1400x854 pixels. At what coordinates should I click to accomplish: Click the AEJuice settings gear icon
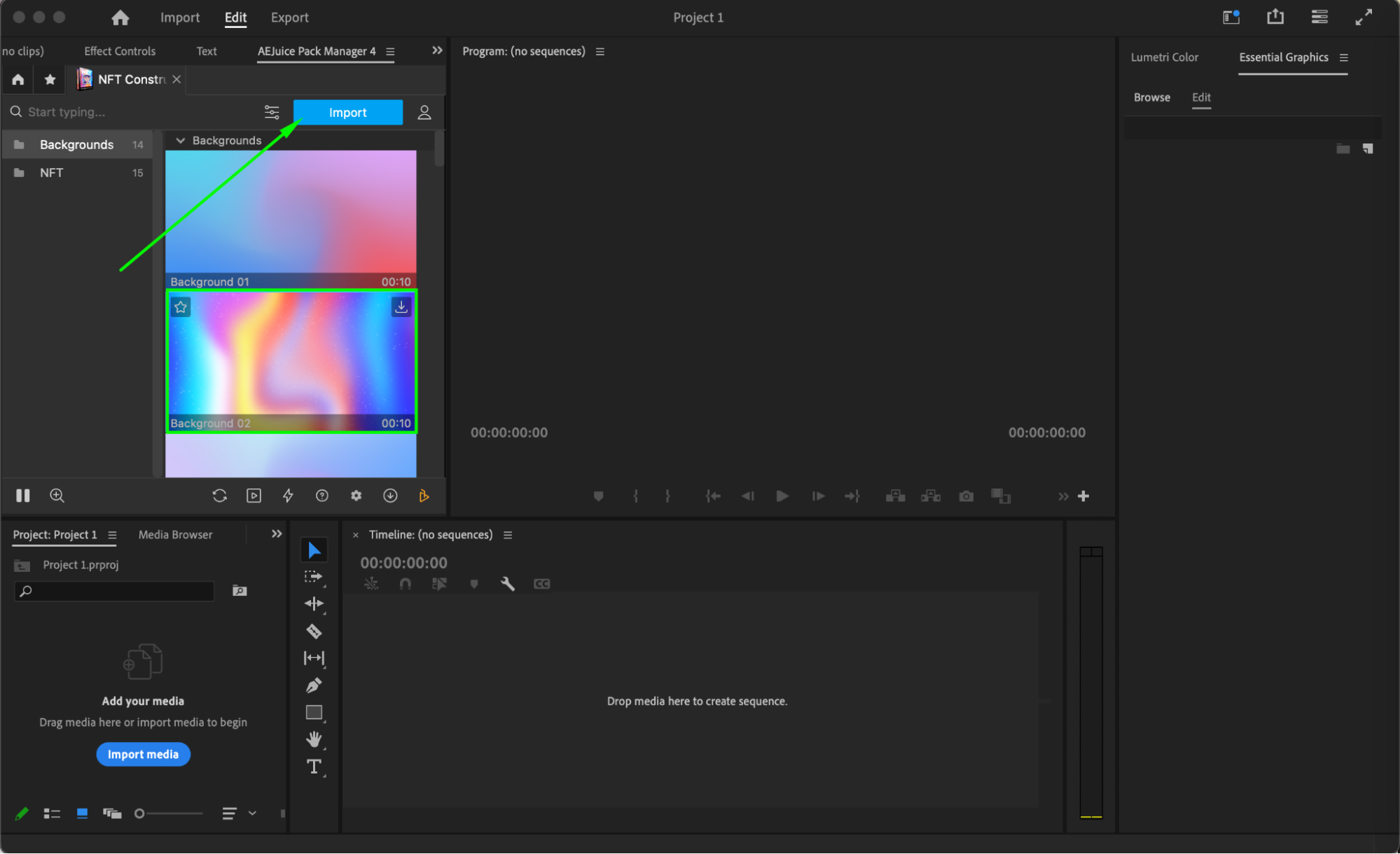tap(356, 496)
